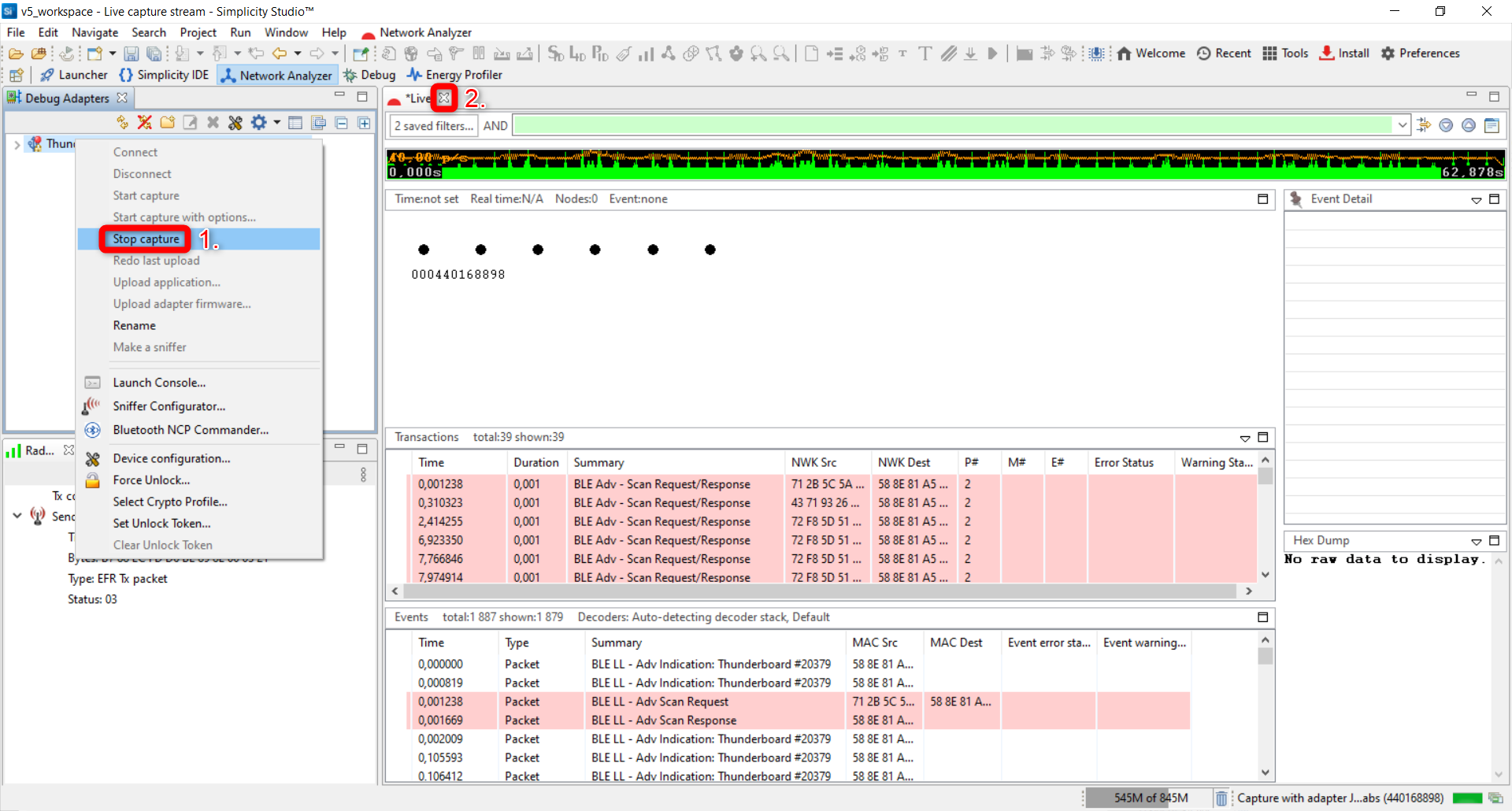Choose Rename from the context menu
1512x811 pixels.
click(198, 326)
